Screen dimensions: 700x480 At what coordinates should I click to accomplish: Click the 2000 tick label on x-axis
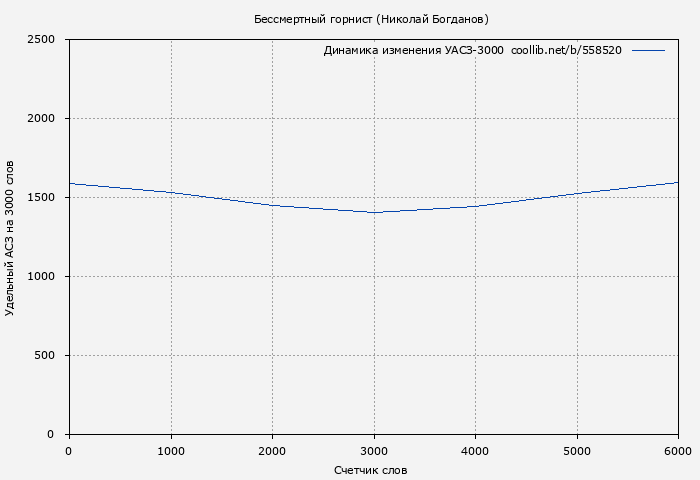(272, 452)
